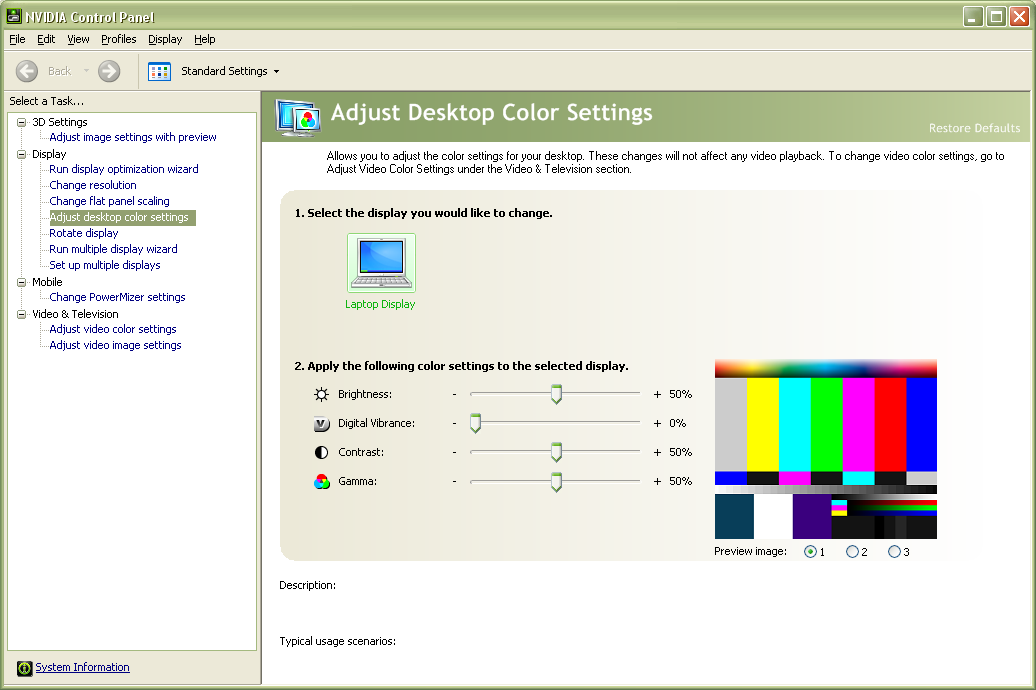
Task: Click the Contrast half-circle icon
Action: point(321,453)
